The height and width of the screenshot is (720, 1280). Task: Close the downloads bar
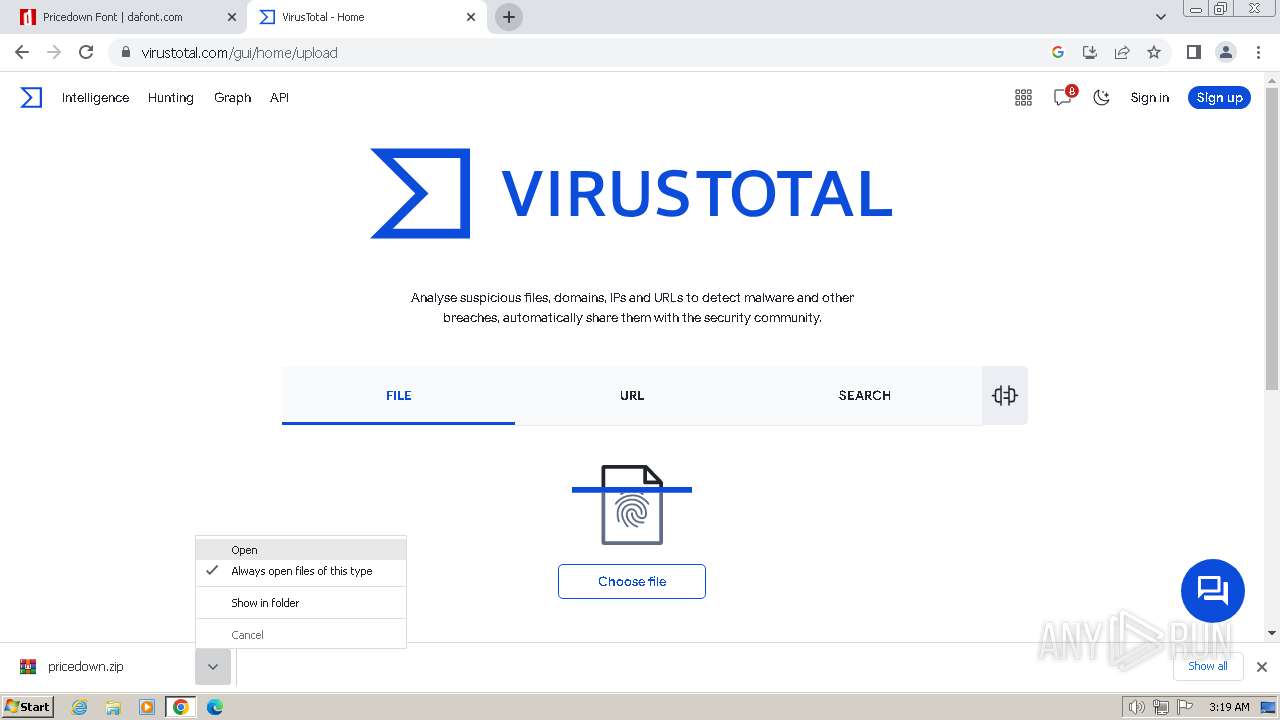[1262, 666]
